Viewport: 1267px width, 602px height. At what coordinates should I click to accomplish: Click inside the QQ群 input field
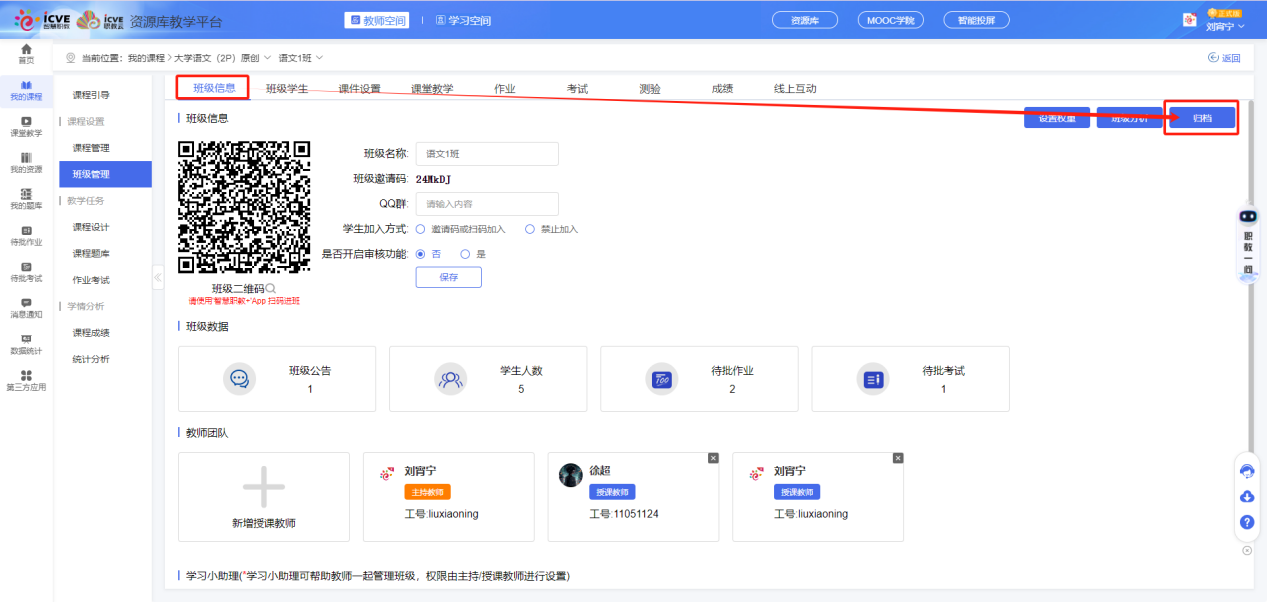487,203
